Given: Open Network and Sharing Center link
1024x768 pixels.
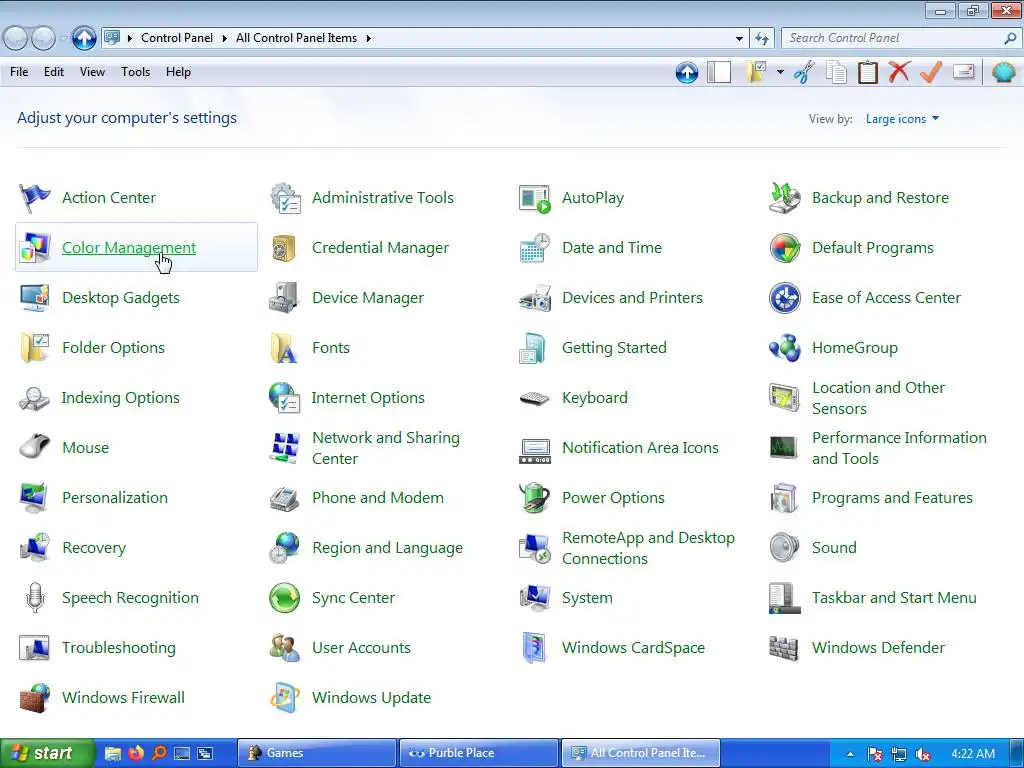Looking at the screenshot, I should pos(386,448).
